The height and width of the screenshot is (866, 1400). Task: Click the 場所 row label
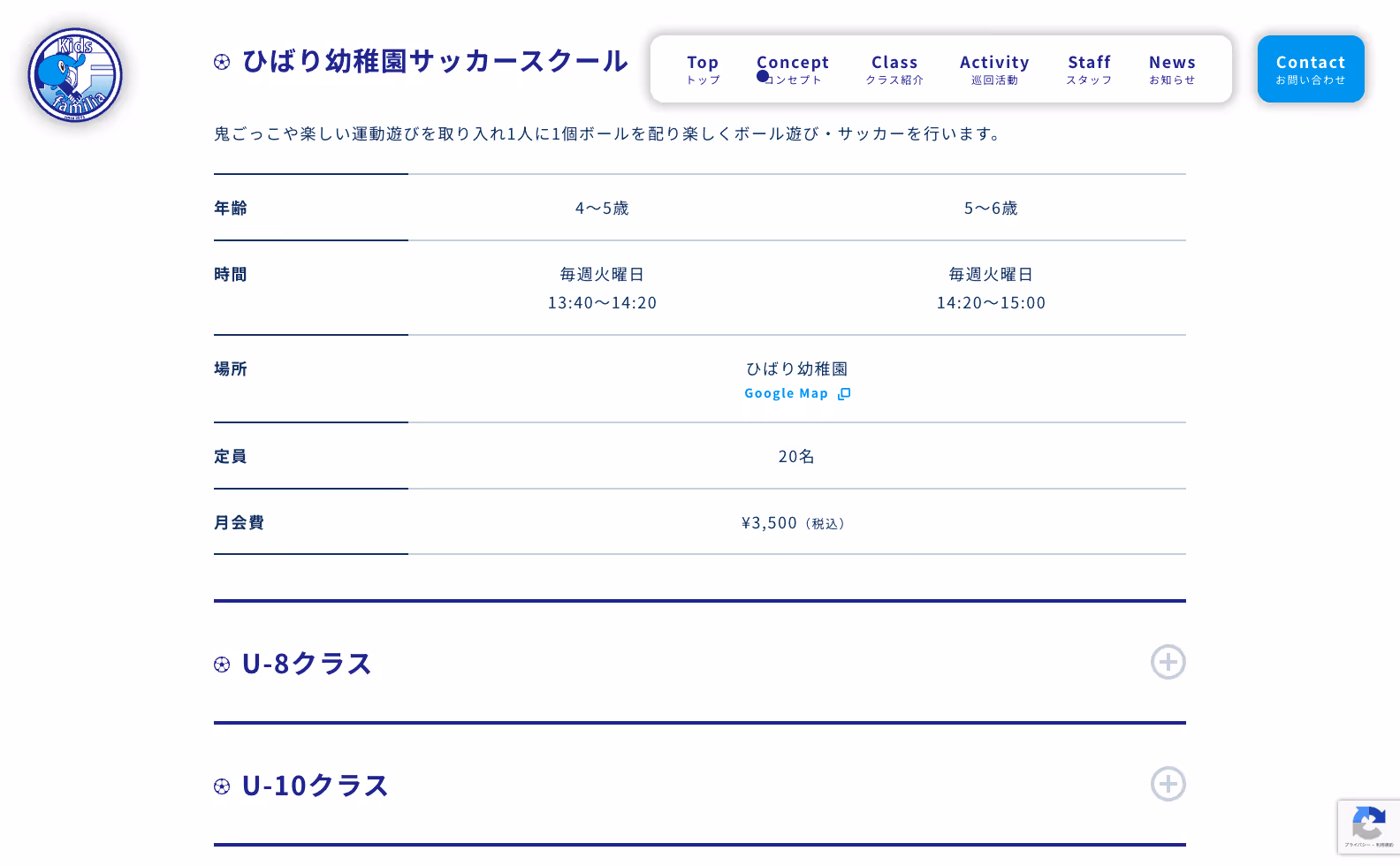tap(231, 369)
